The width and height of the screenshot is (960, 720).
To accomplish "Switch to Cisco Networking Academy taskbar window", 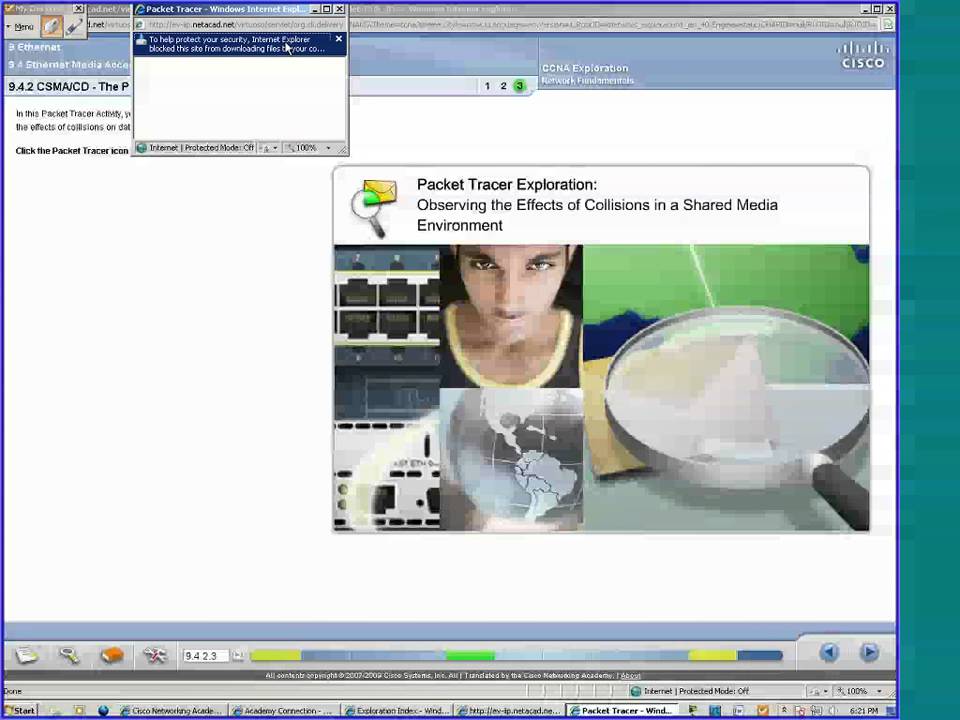I will [171, 711].
